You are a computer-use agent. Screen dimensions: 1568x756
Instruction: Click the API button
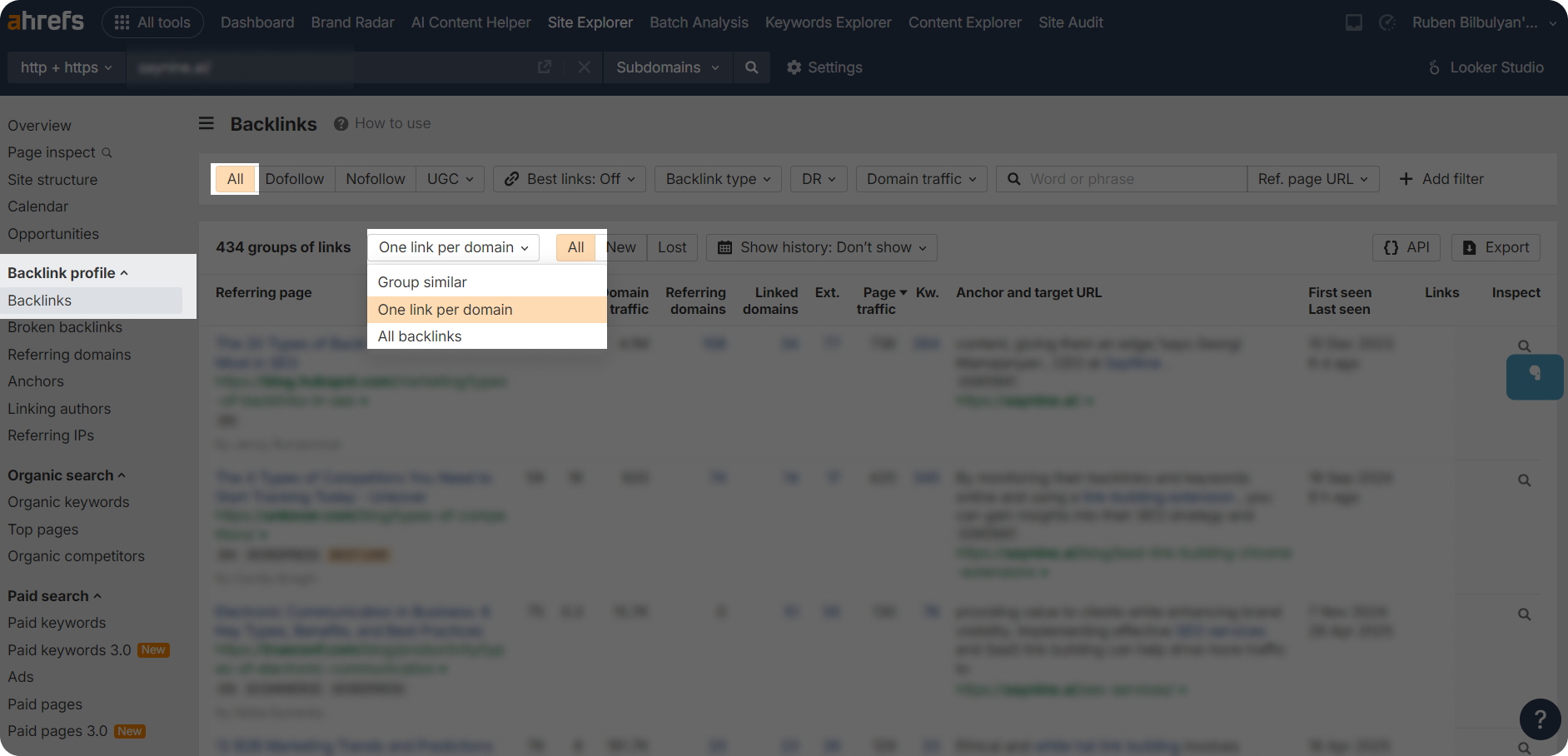1406,247
